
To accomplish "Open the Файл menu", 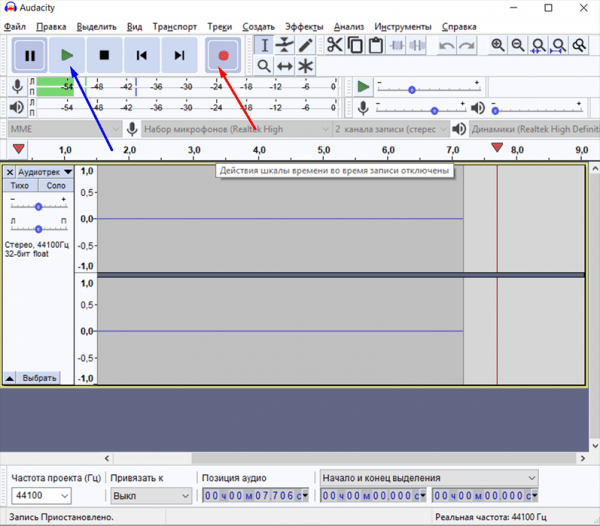I will pyautogui.click(x=15, y=27).
